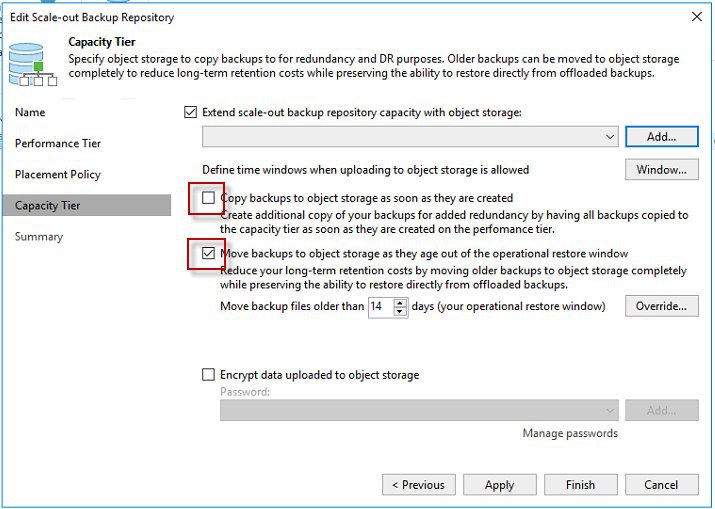Disable Move backups to object storage checkbox
This screenshot has height=509, width=715.
(208, 253)
